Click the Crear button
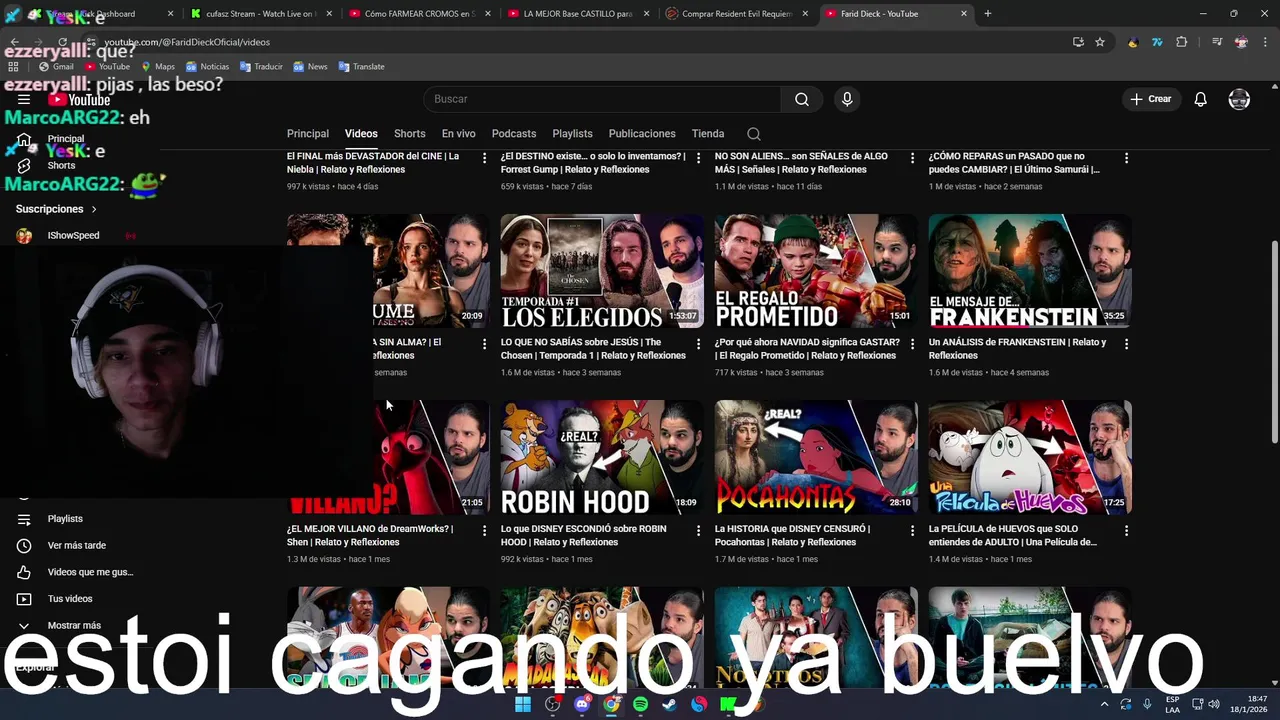This screenshot has width=1280, height=720. click(x=1151, y=99)
